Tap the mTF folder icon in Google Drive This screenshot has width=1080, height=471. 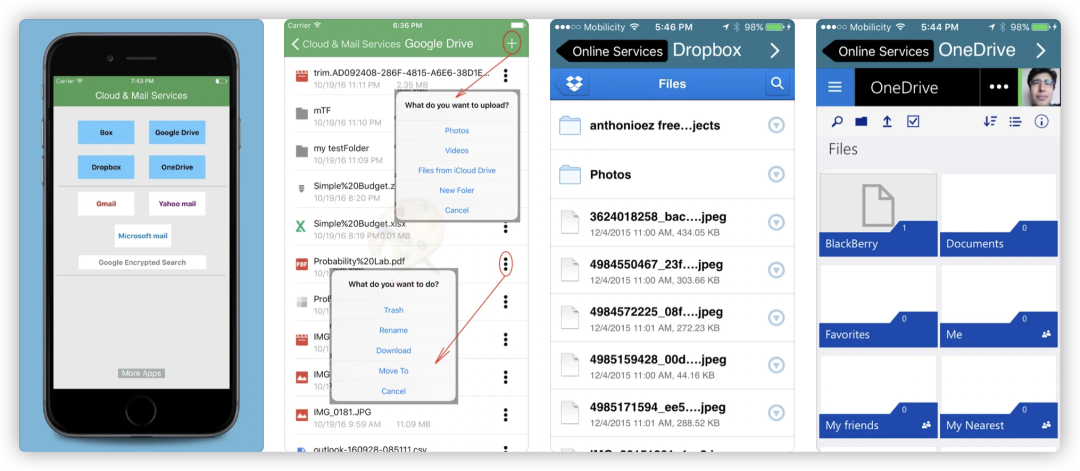[x=302, y=114]
